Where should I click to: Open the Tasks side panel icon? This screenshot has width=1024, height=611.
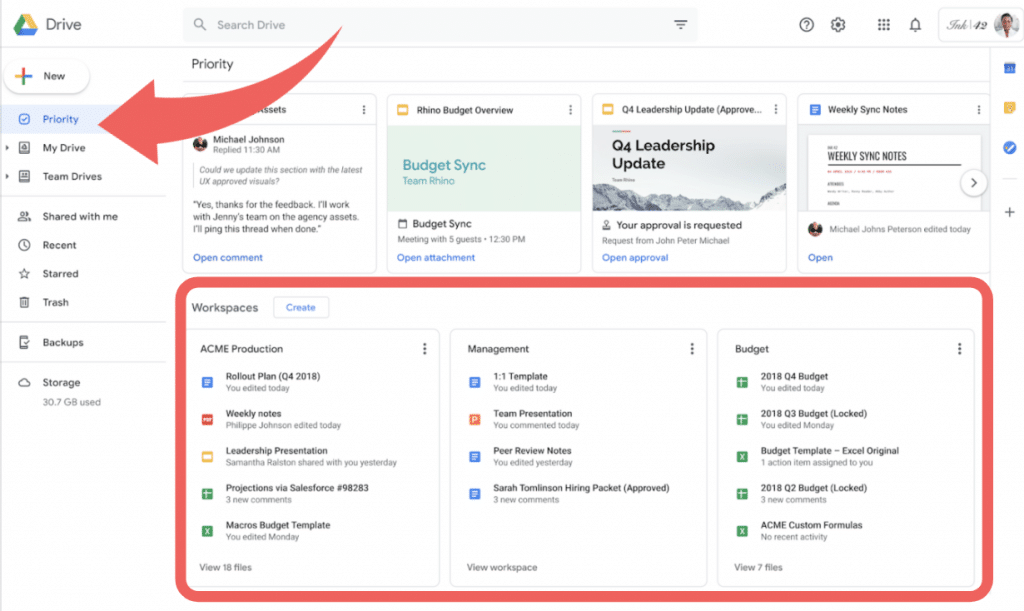point(1009,148)
